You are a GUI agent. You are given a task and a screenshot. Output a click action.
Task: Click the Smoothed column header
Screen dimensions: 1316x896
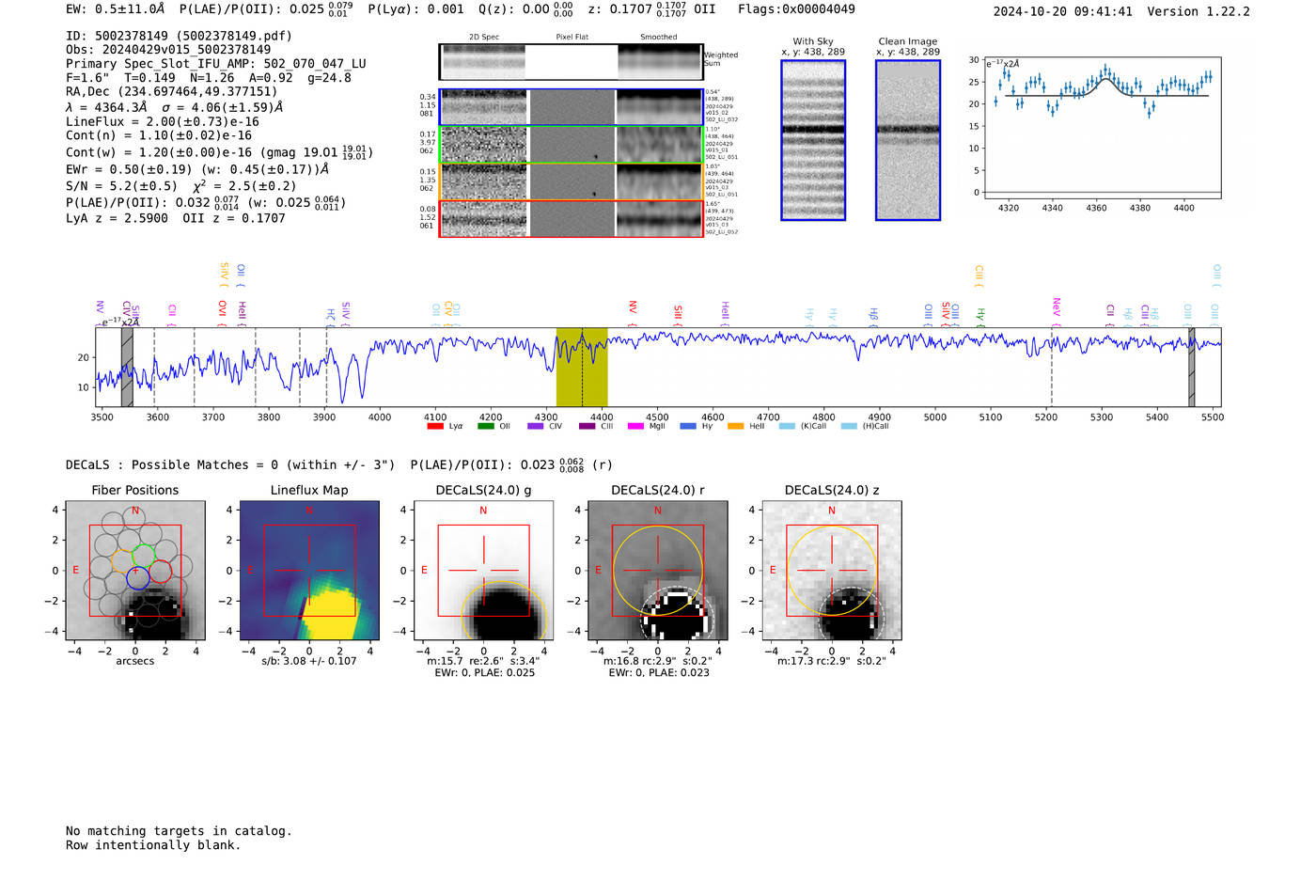pyautogui.click(x=659, y=38)
